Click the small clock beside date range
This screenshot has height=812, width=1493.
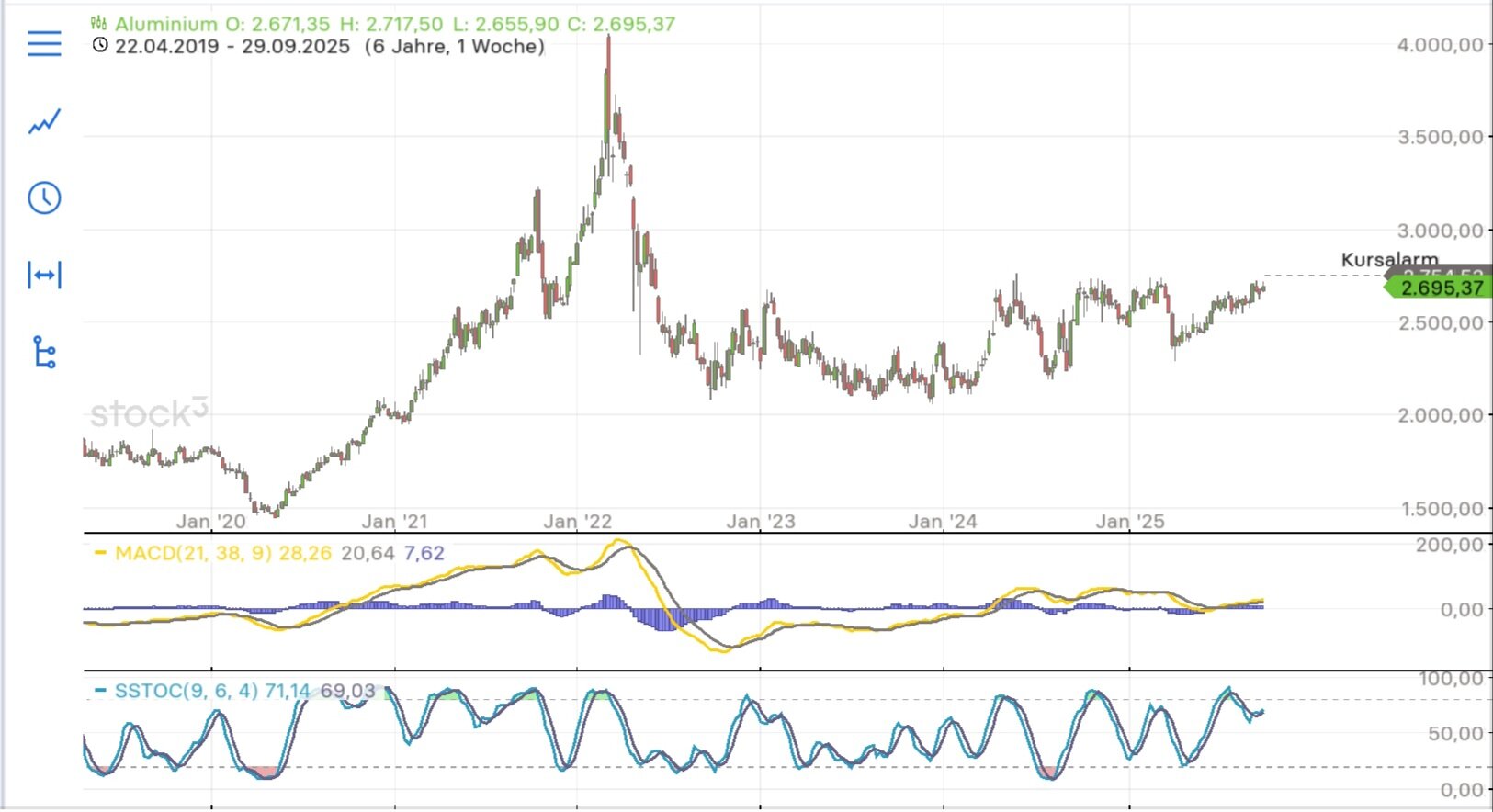tap(100, 45)
